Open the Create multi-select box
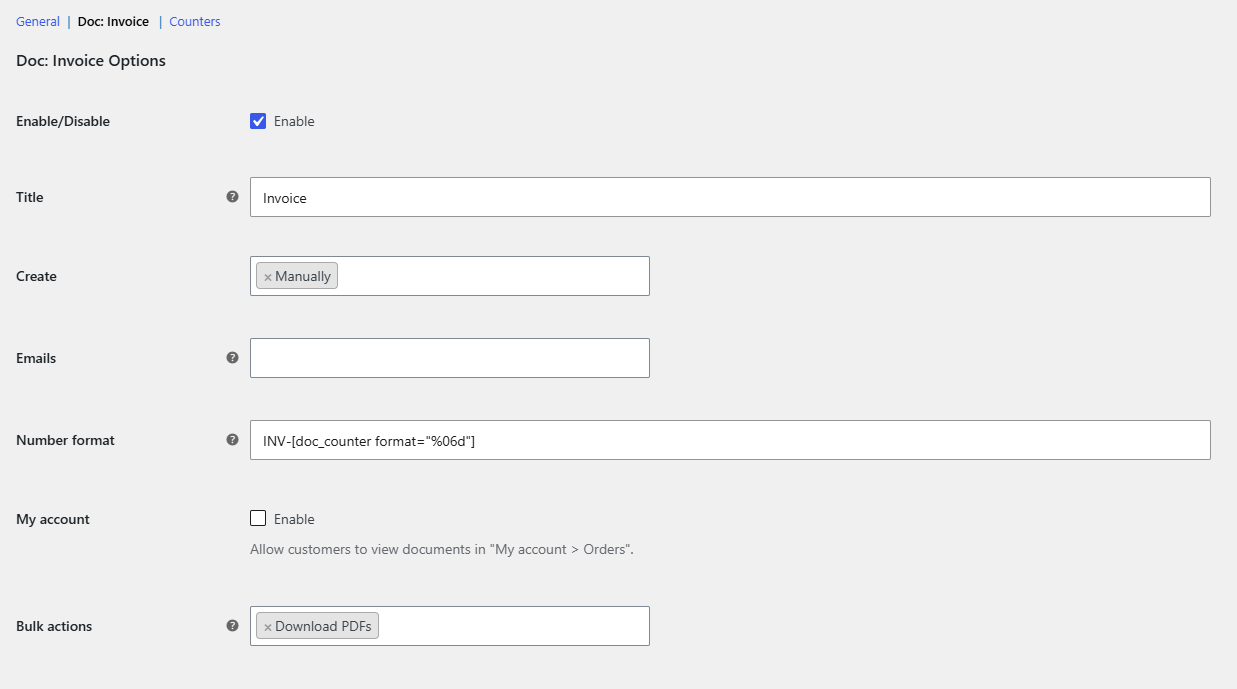1237x689 pixels. click(x=450, y=276)
